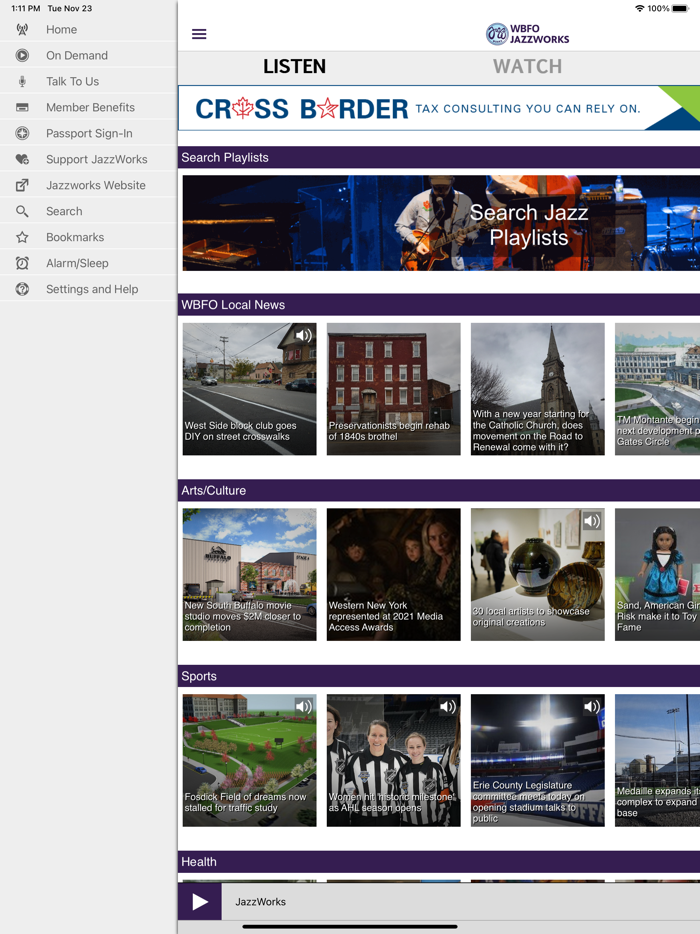The width and height of the screenshot is (700, 934).
Task: Click the Home antenna icon in sidebar
Action: coord(22,30)
